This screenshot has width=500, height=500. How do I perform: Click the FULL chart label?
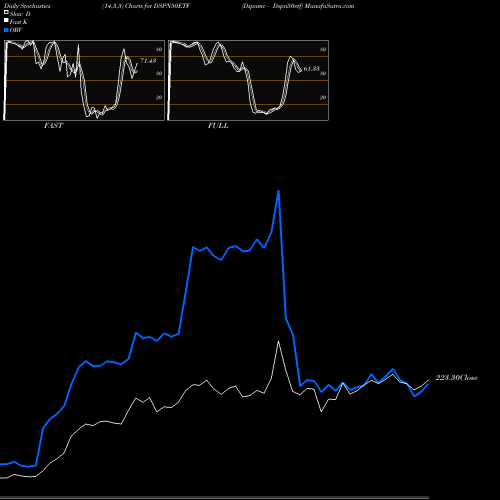pyautogui.click(x=218, y=126)
